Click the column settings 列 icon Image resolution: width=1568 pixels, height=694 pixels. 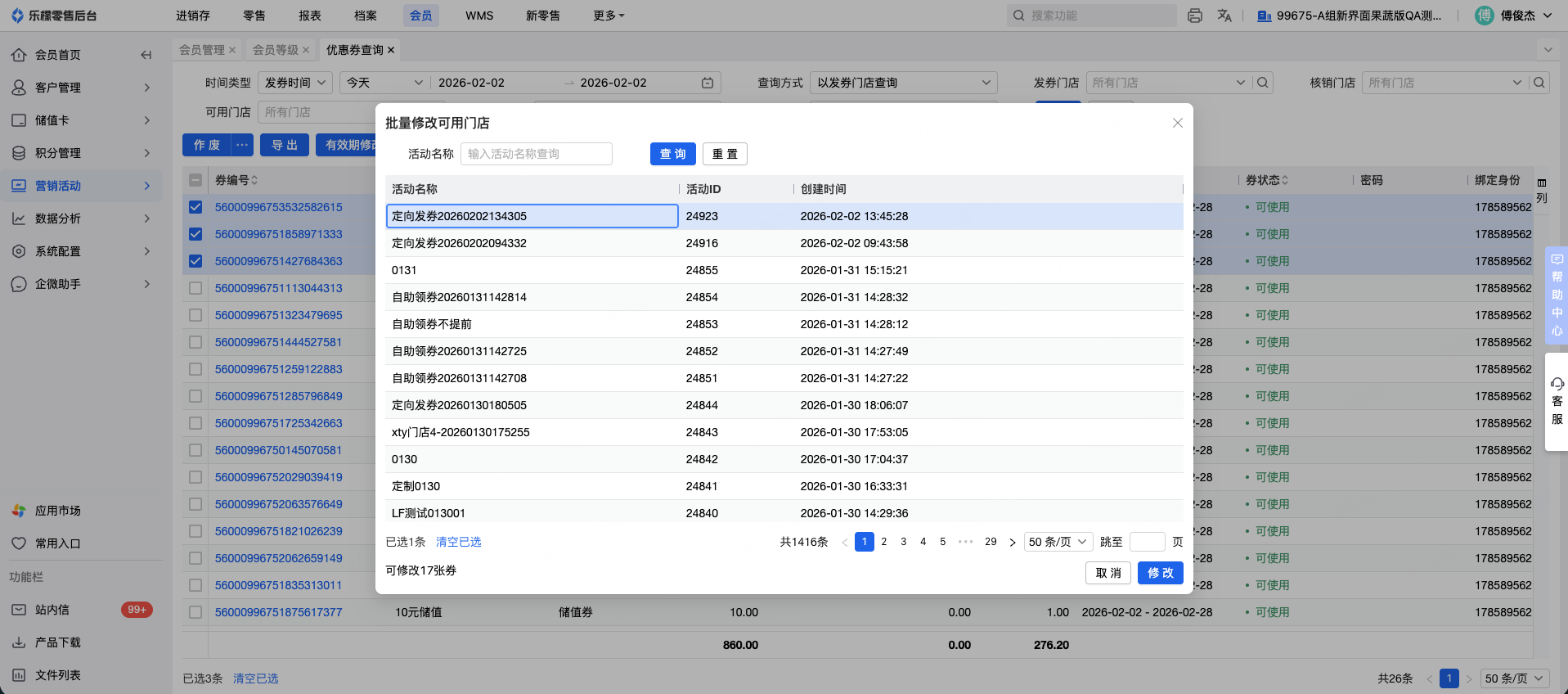click(1542, 190)
